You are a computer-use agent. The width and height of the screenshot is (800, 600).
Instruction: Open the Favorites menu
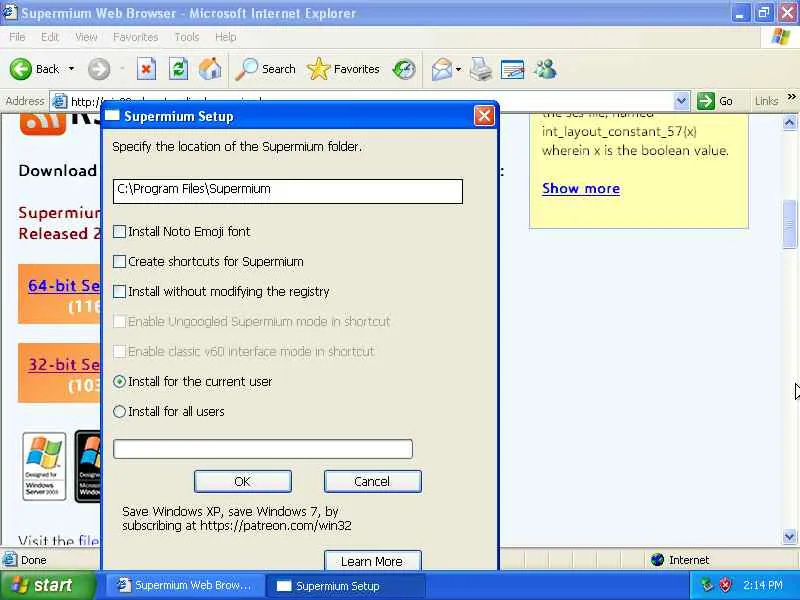[135, 37]
